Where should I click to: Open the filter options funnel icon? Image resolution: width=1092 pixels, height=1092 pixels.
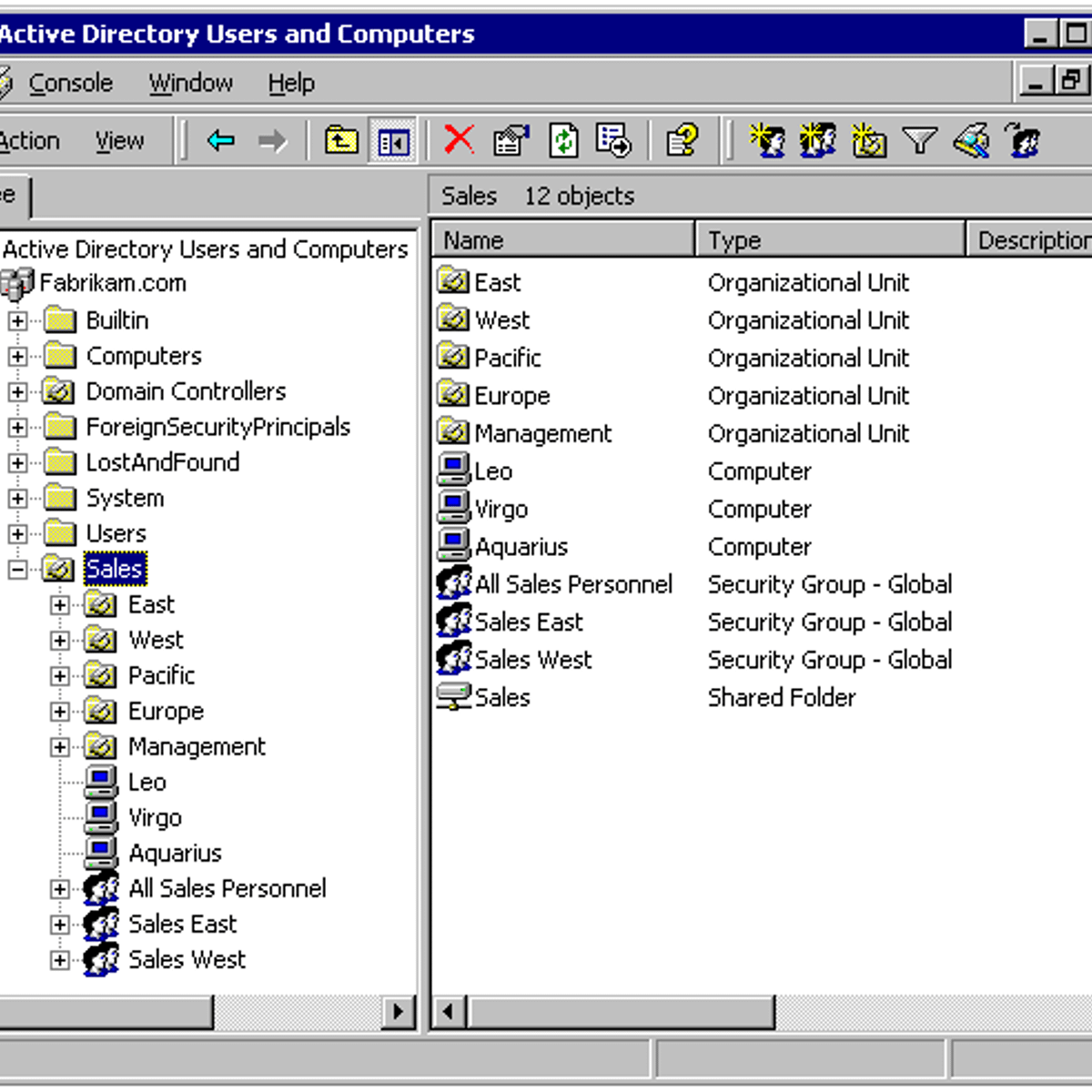[919, 141]
